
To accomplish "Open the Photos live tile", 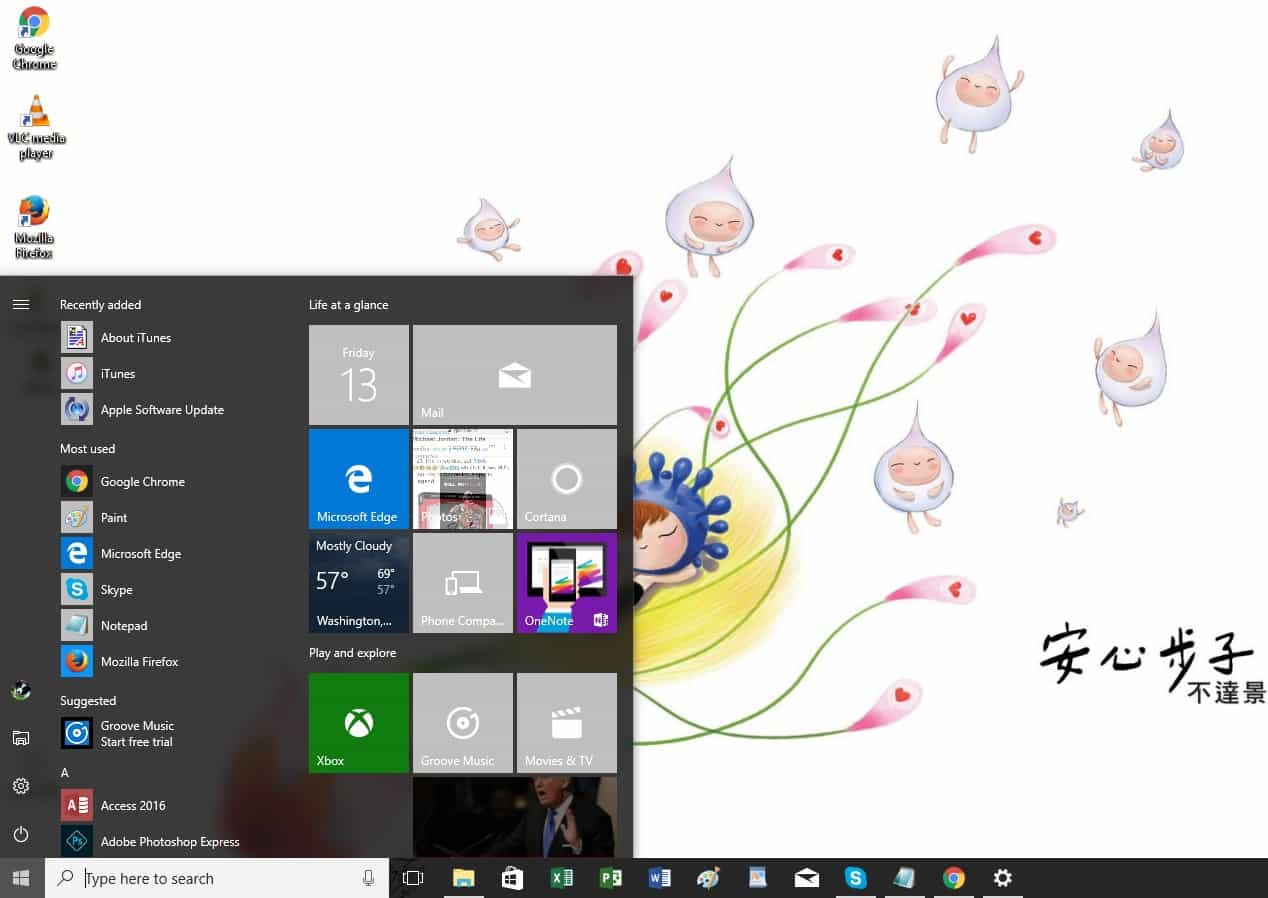I will point(463,479).
